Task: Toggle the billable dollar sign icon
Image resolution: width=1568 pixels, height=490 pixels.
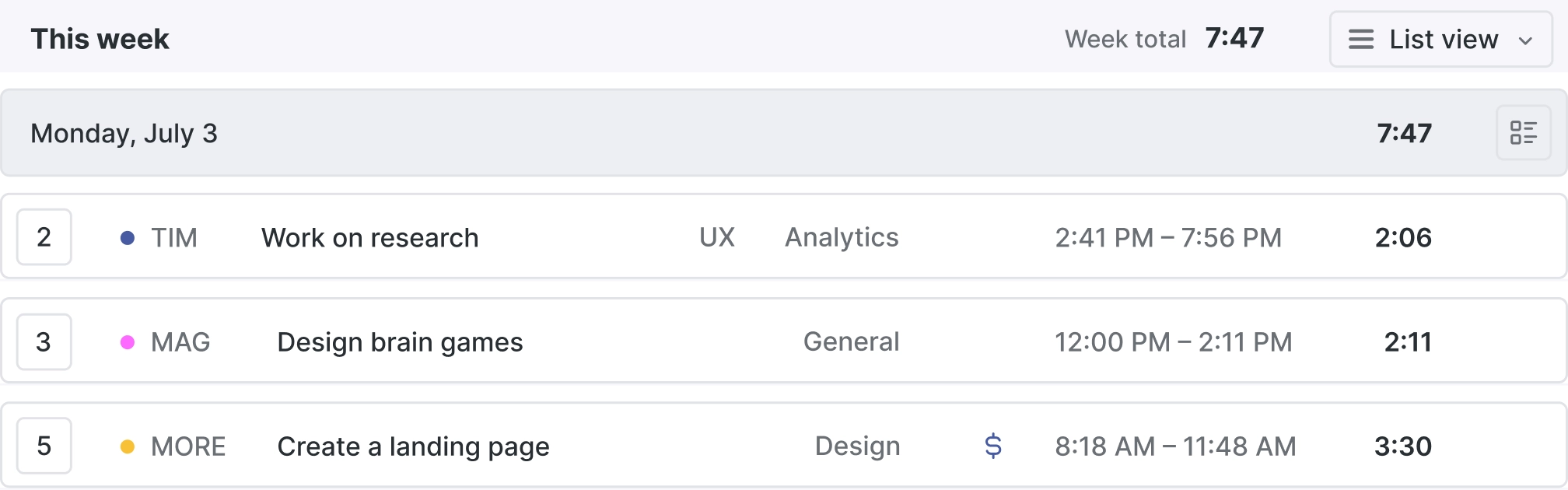Action: (993, 446)
